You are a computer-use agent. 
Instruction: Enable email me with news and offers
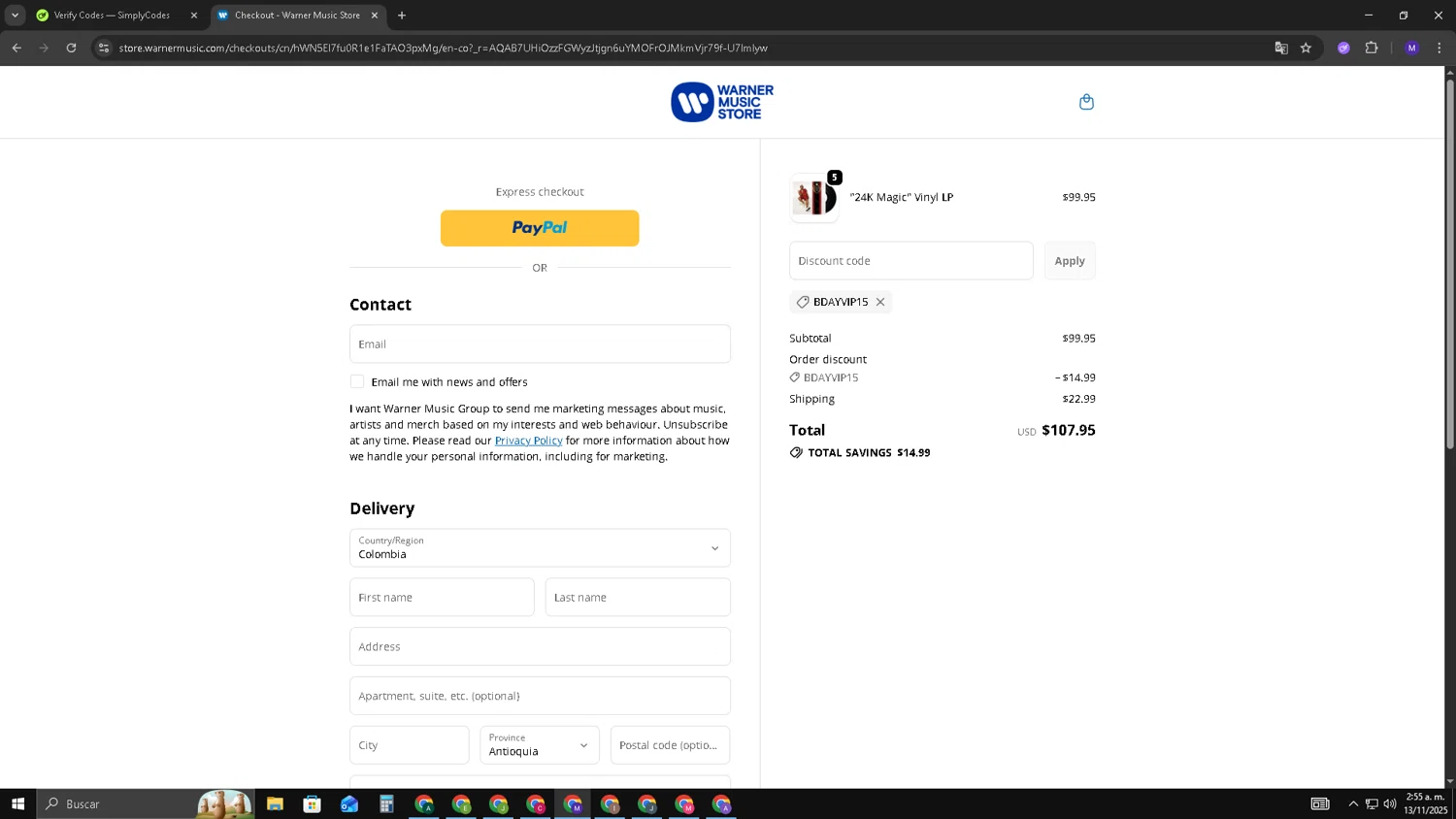357,381
